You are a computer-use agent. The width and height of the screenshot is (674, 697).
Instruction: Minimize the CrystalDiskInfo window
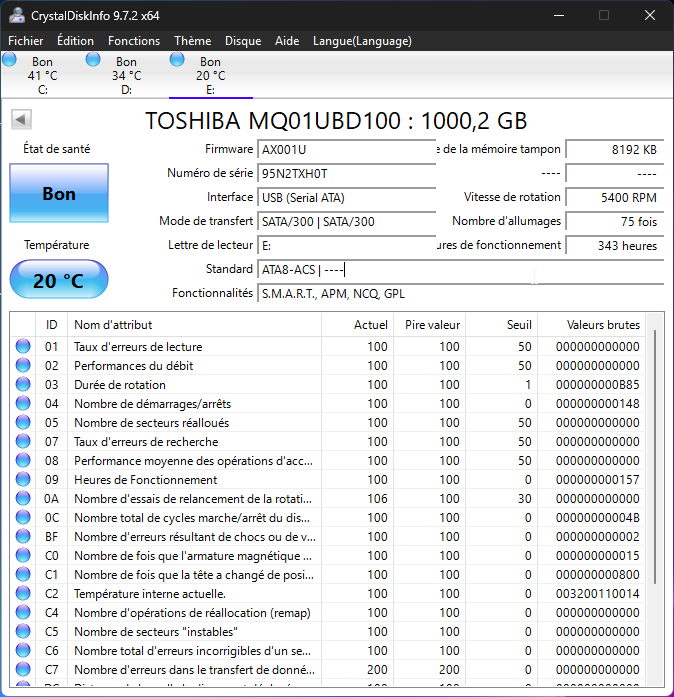(x=559, y=16)
